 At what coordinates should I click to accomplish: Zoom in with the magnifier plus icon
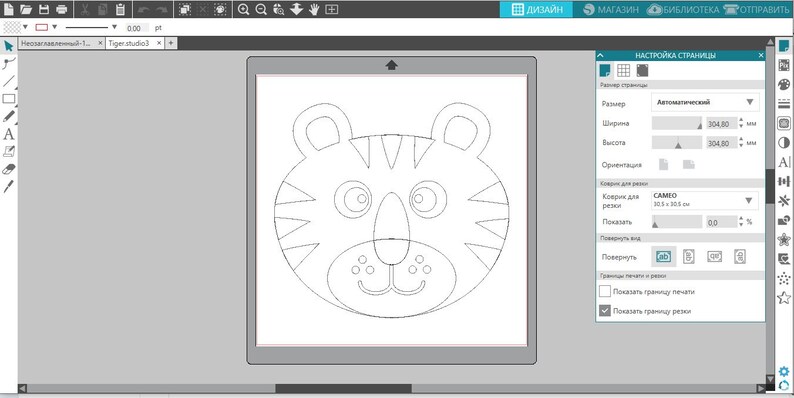[x=244, y=9]
